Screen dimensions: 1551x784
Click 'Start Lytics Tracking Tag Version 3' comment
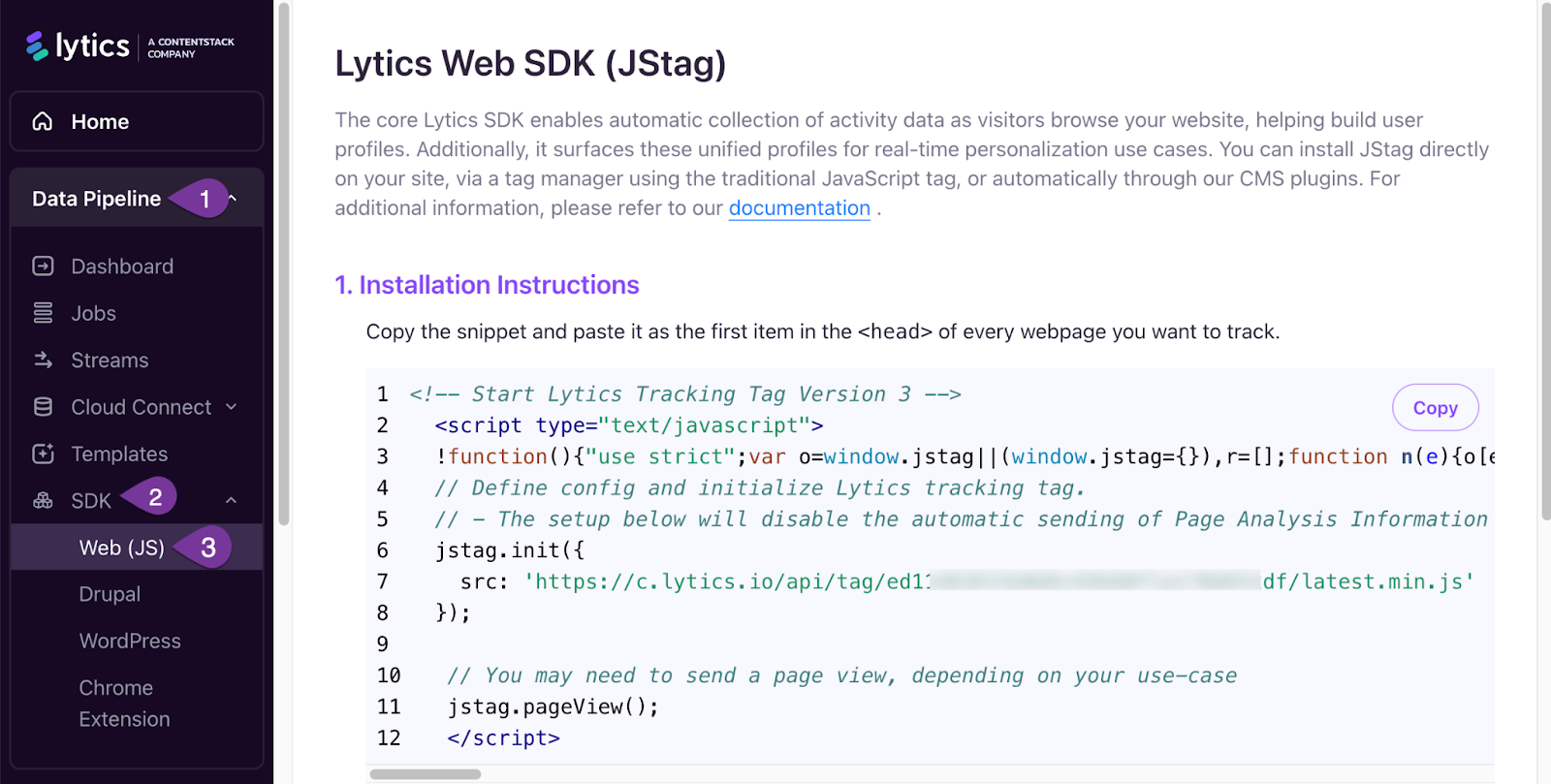point(685,394)
